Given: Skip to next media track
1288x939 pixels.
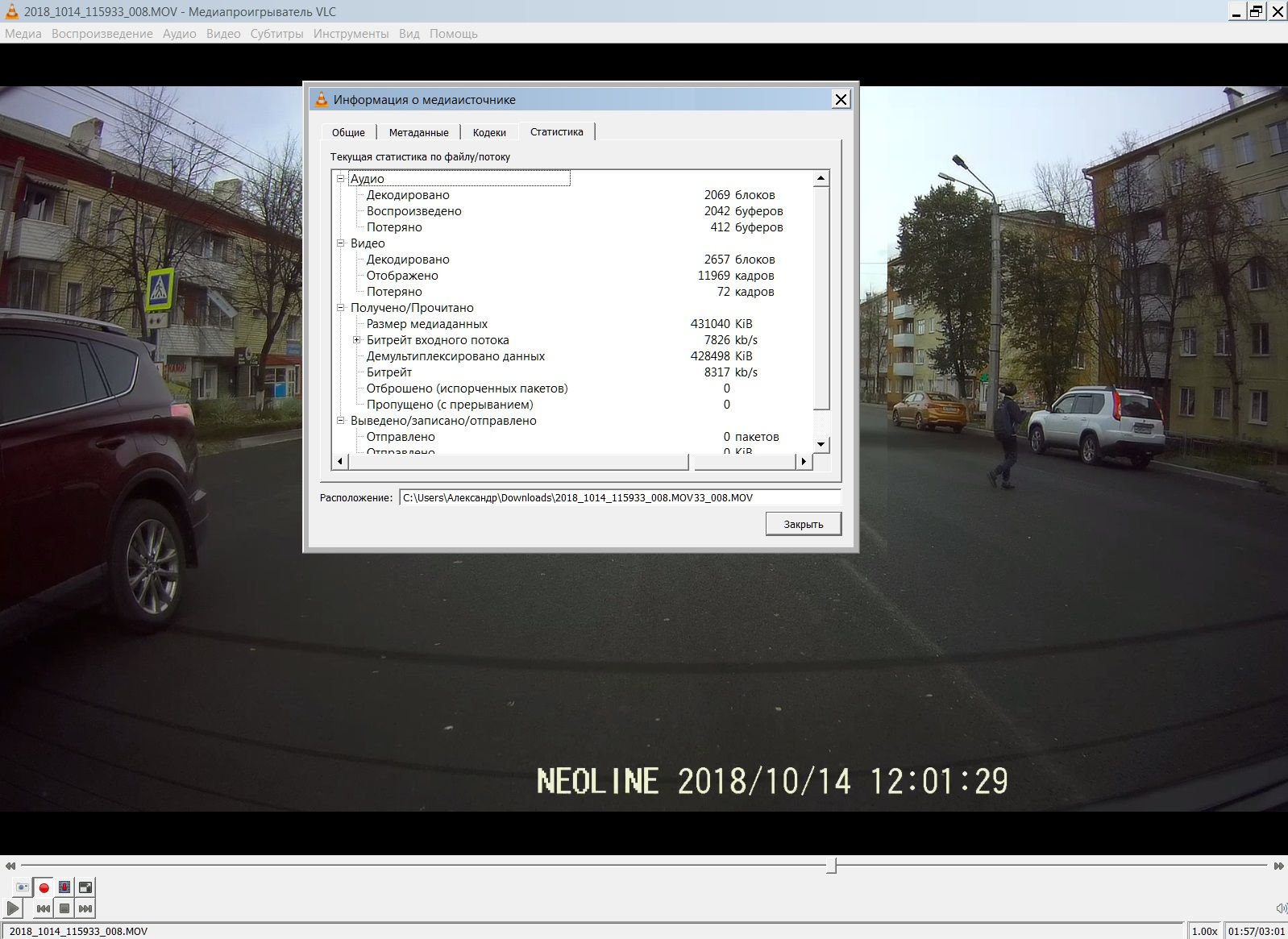Looking at the screenshot, I should [x=85, y=908].
